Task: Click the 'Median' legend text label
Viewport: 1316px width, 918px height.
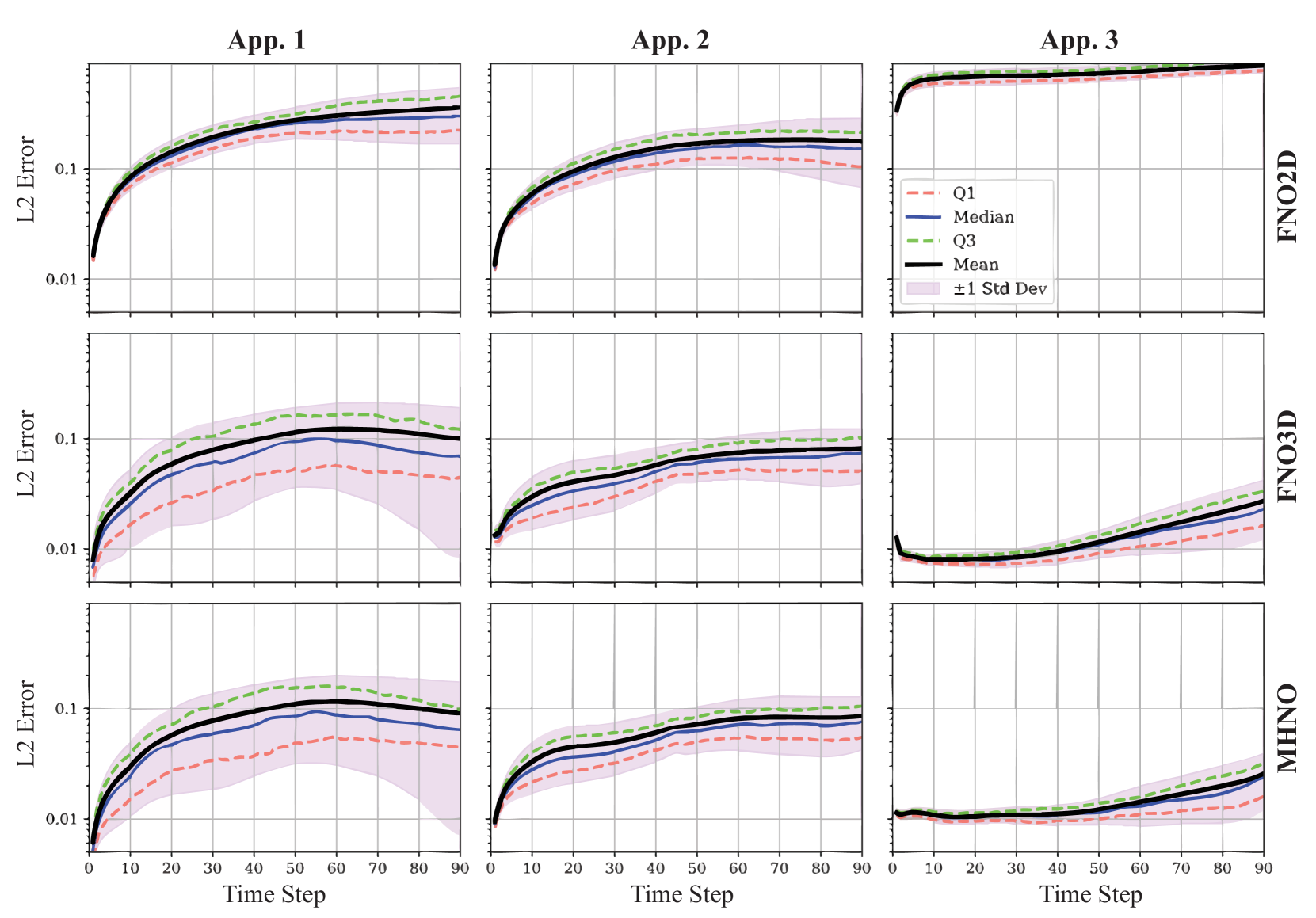Action: coord(983,217)
